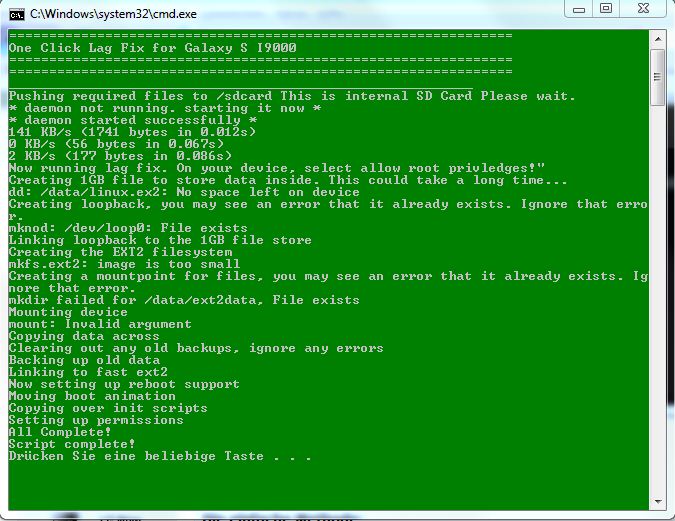Click the error 'mount: Invalid argument'
675x521 pixels.
(x=100, y=324)
